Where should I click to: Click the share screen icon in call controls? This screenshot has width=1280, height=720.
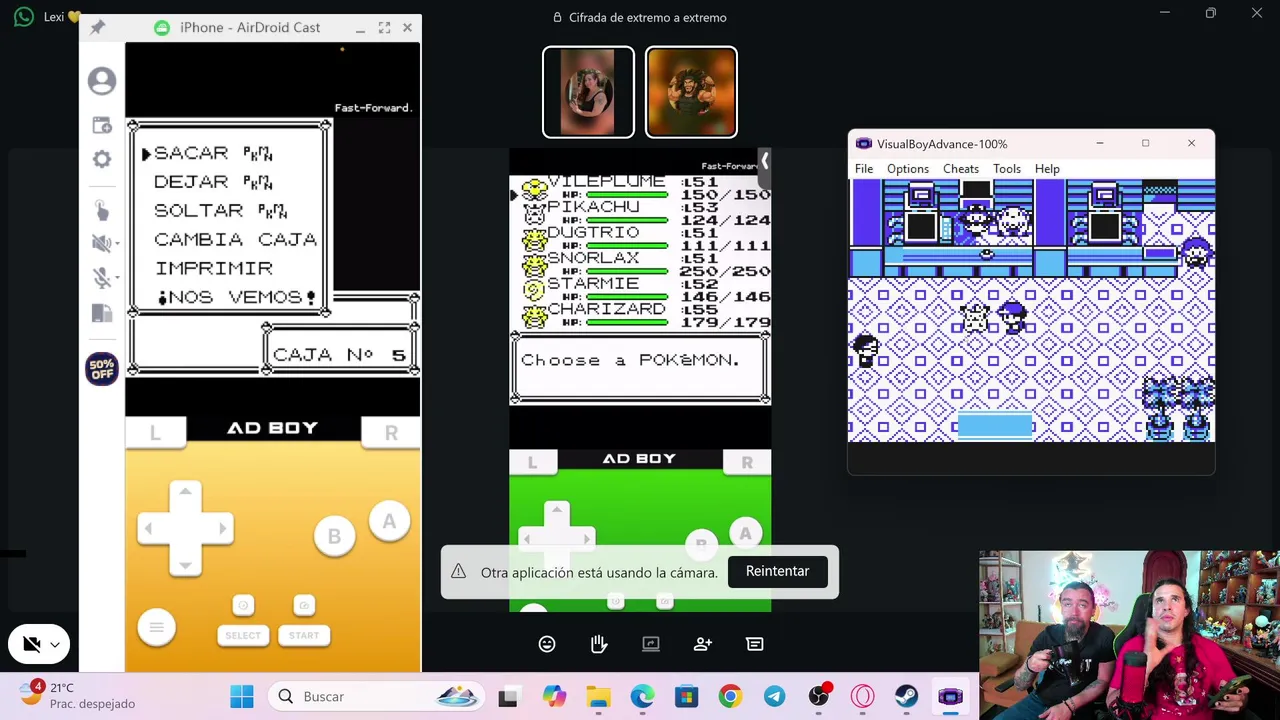coord(651,644)
